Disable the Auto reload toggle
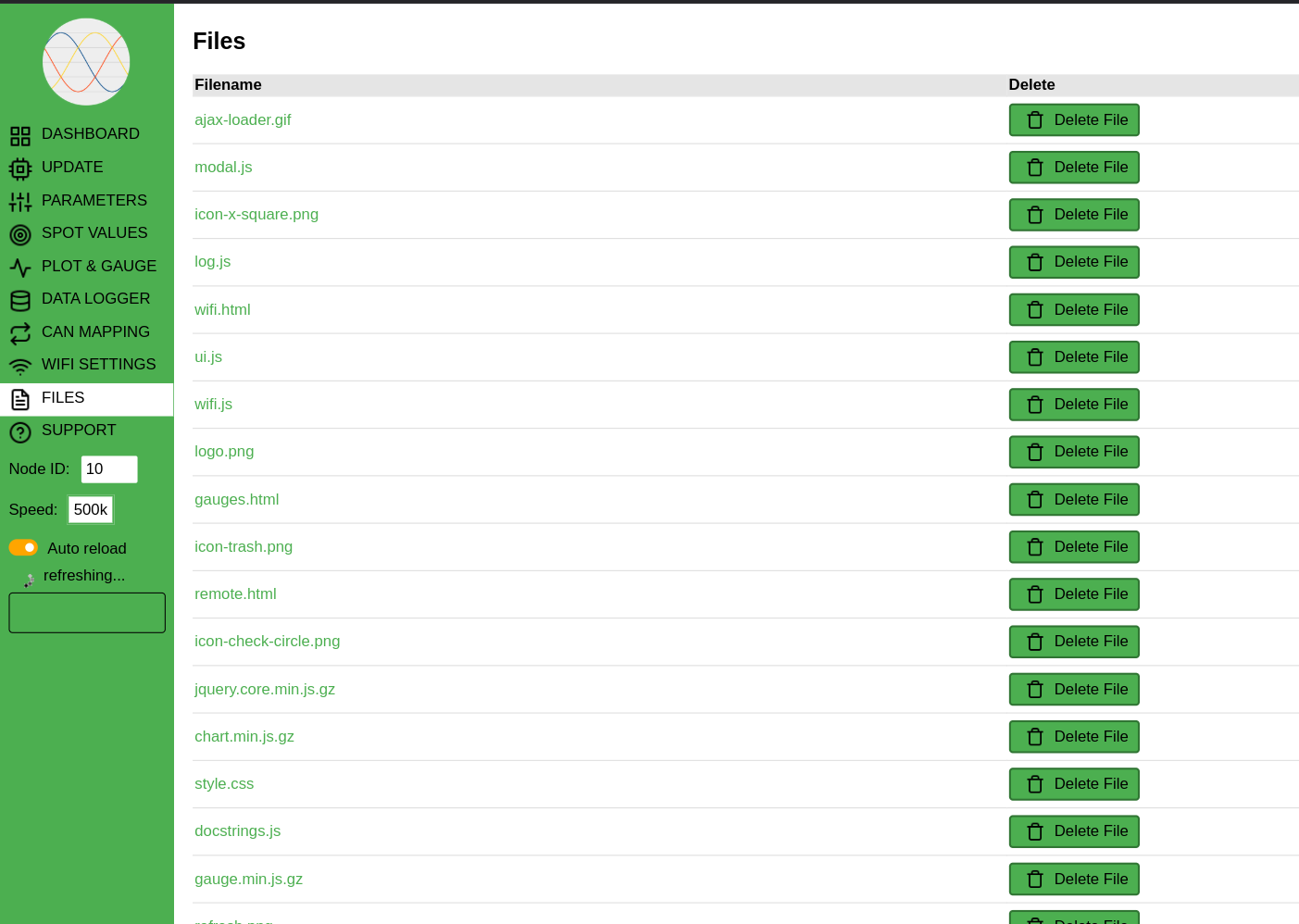This screenshot has width=1299, height=924. pyautogui.click(x=23, y=548)
